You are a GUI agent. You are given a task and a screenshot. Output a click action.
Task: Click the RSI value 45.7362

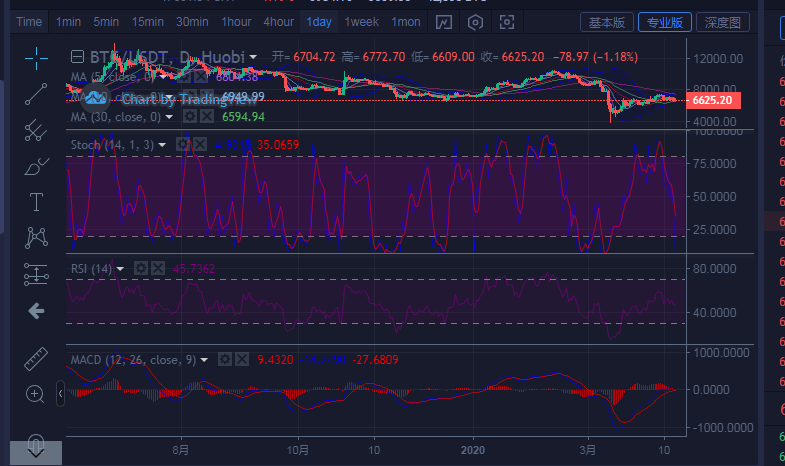[x=194, y=269]
